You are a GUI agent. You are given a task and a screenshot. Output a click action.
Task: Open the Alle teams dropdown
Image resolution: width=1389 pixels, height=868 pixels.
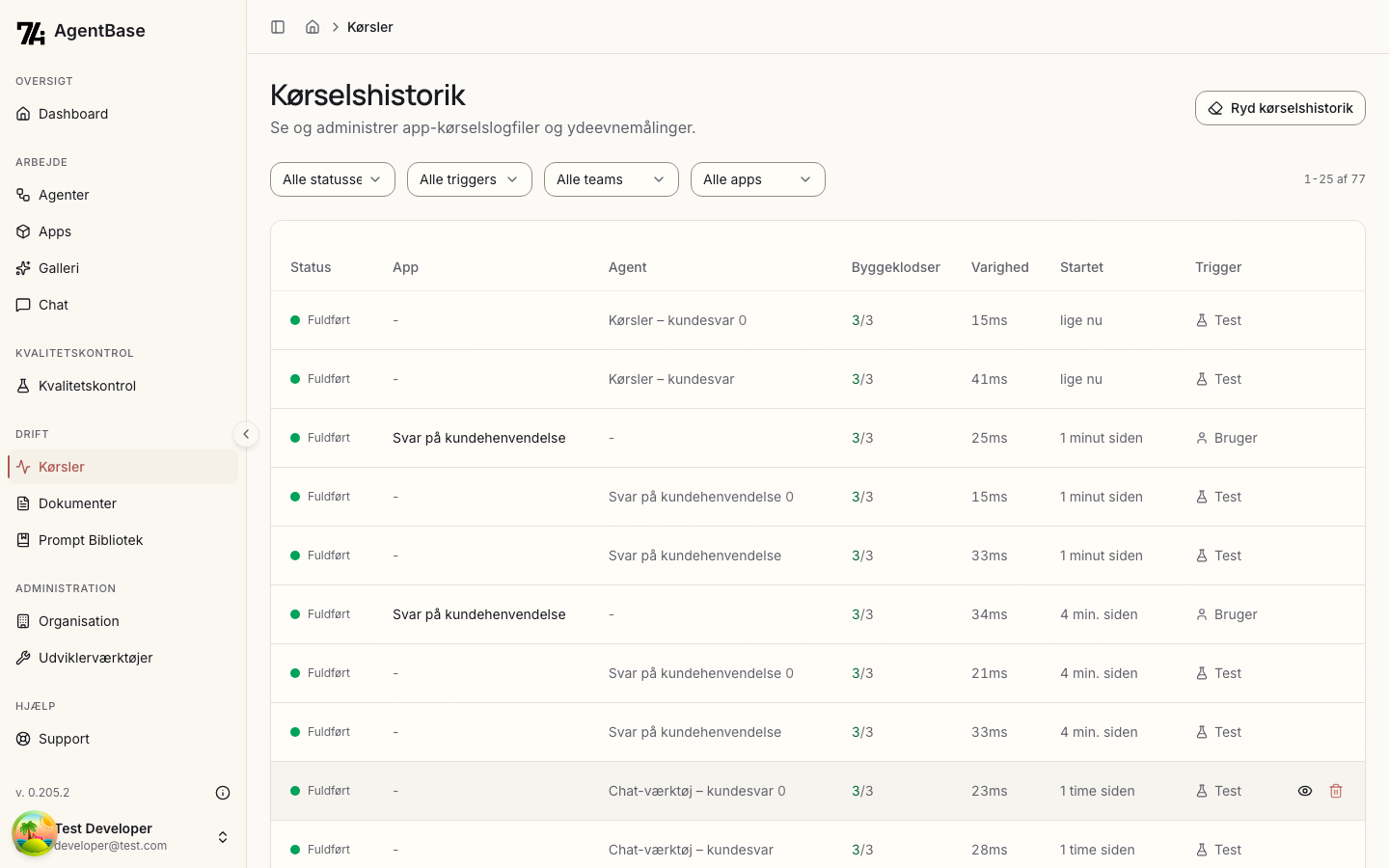point(612,179)
